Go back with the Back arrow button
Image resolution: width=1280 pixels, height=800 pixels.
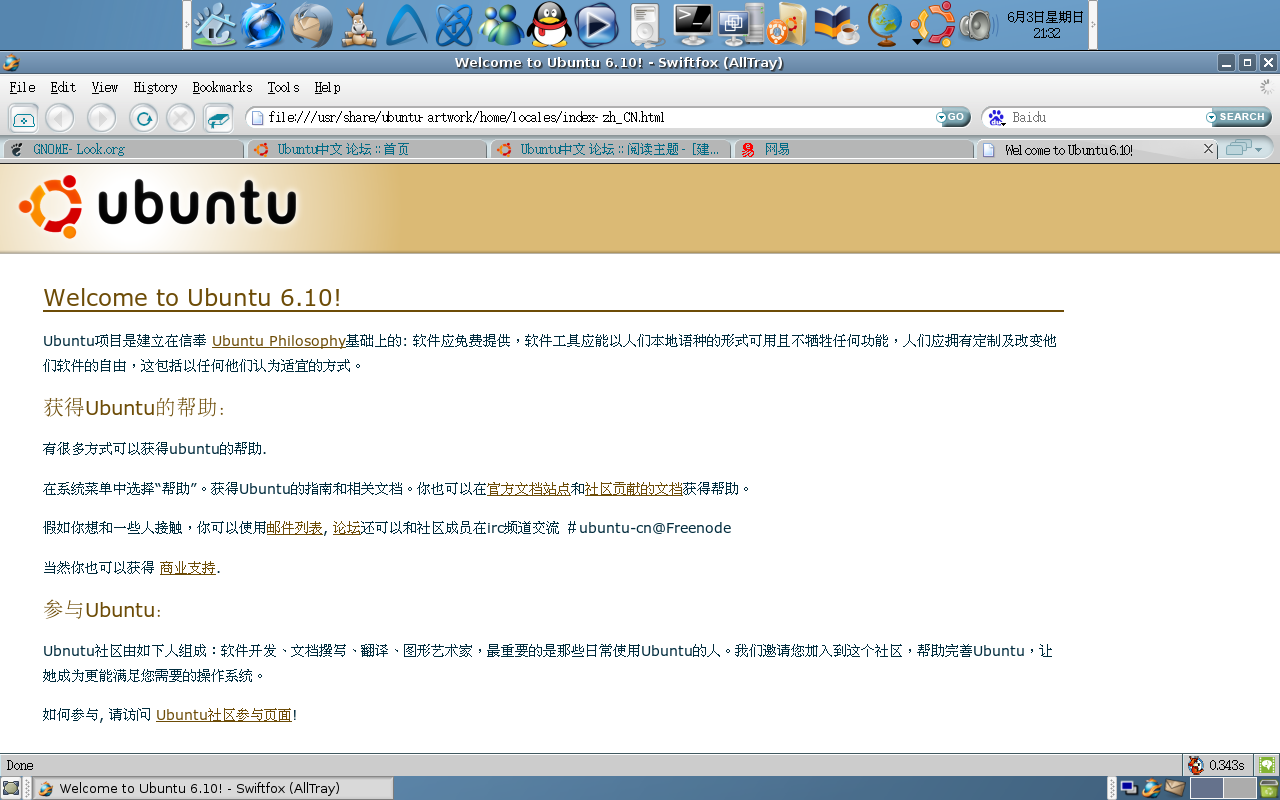point(60,118)
